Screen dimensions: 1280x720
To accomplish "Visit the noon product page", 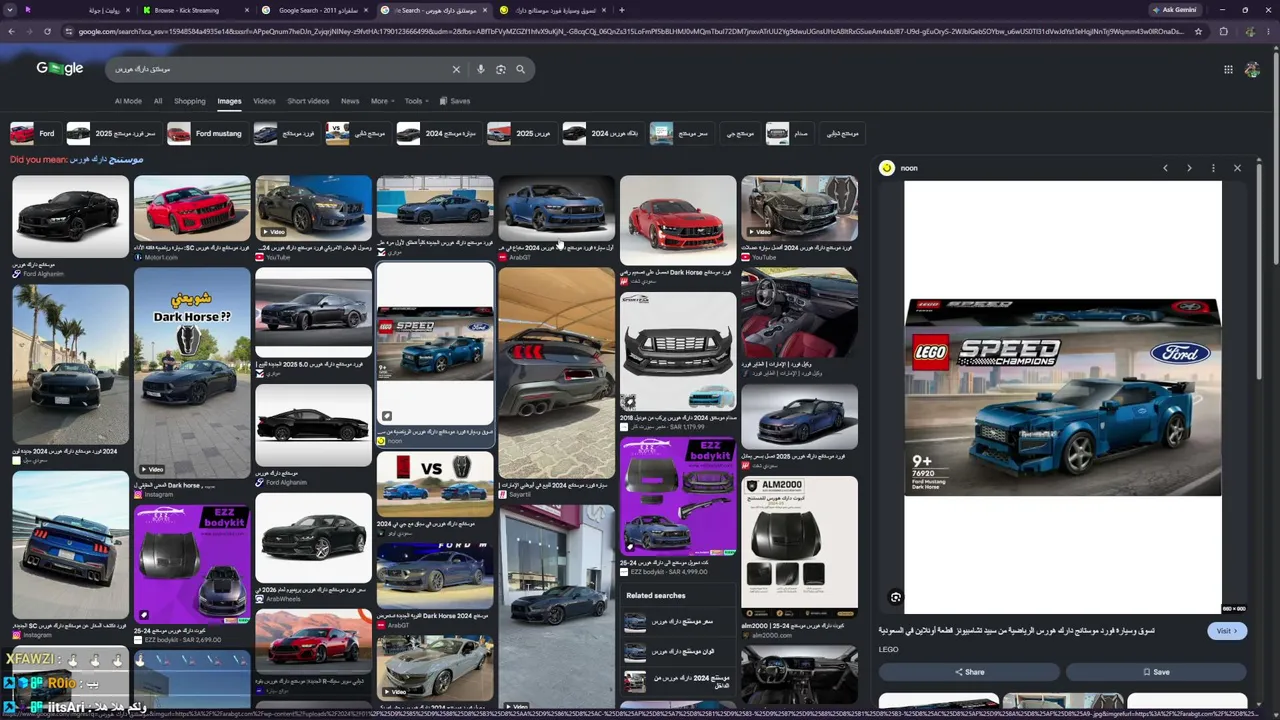I will pos(1227,631).
